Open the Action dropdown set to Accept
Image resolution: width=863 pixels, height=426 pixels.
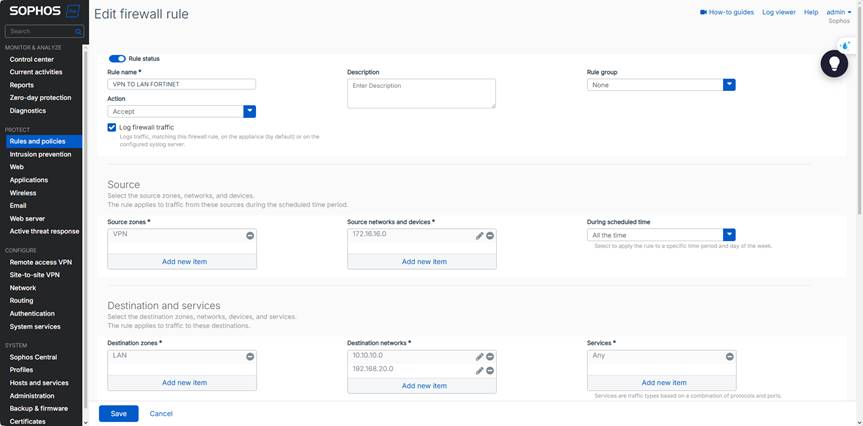tap(250, 112)
